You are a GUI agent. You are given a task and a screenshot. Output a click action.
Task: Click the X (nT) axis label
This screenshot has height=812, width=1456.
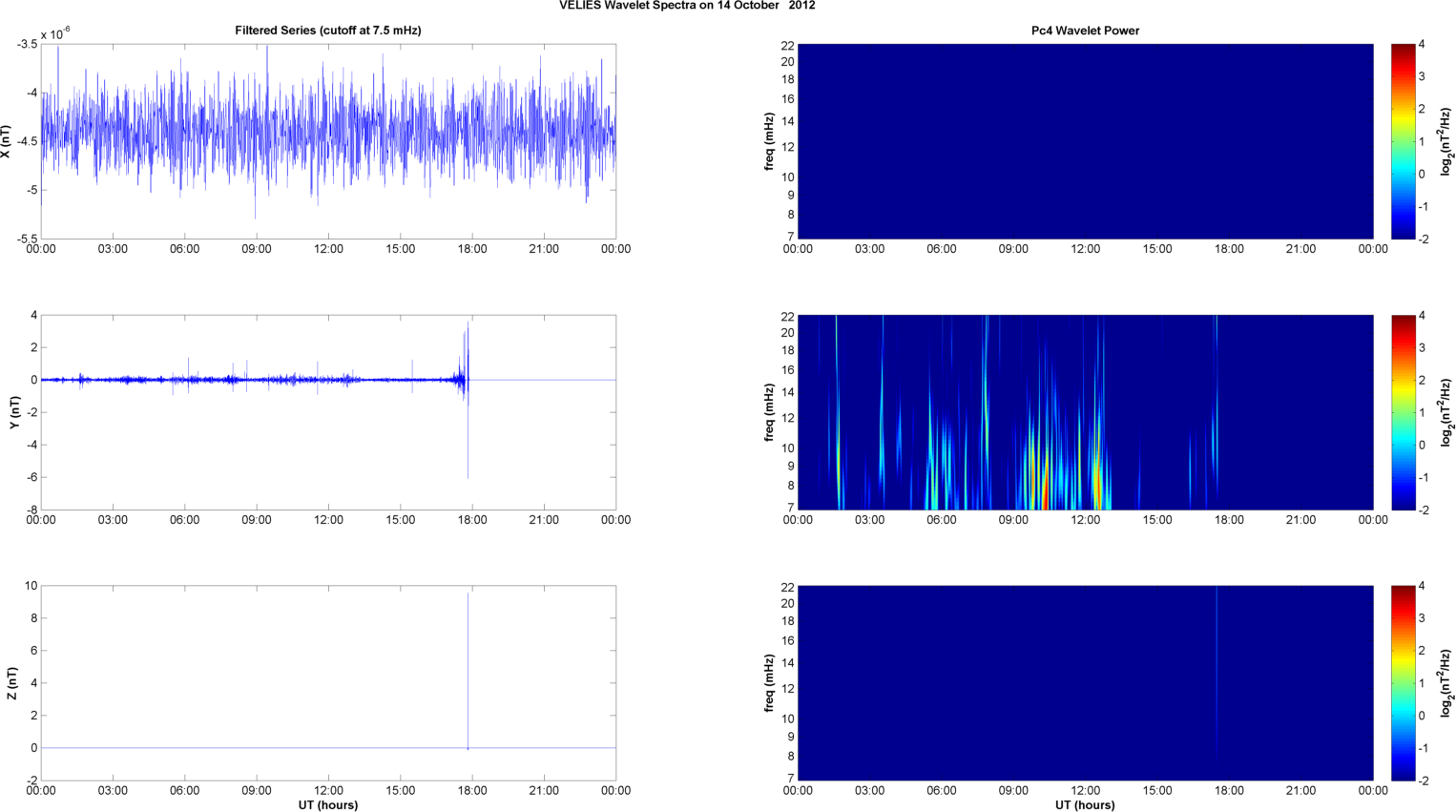7,141
